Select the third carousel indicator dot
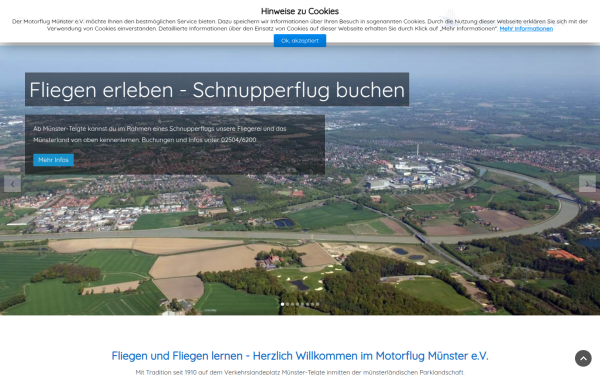The width and height of the screenshot is (600, 375). (x=292, y=304)
